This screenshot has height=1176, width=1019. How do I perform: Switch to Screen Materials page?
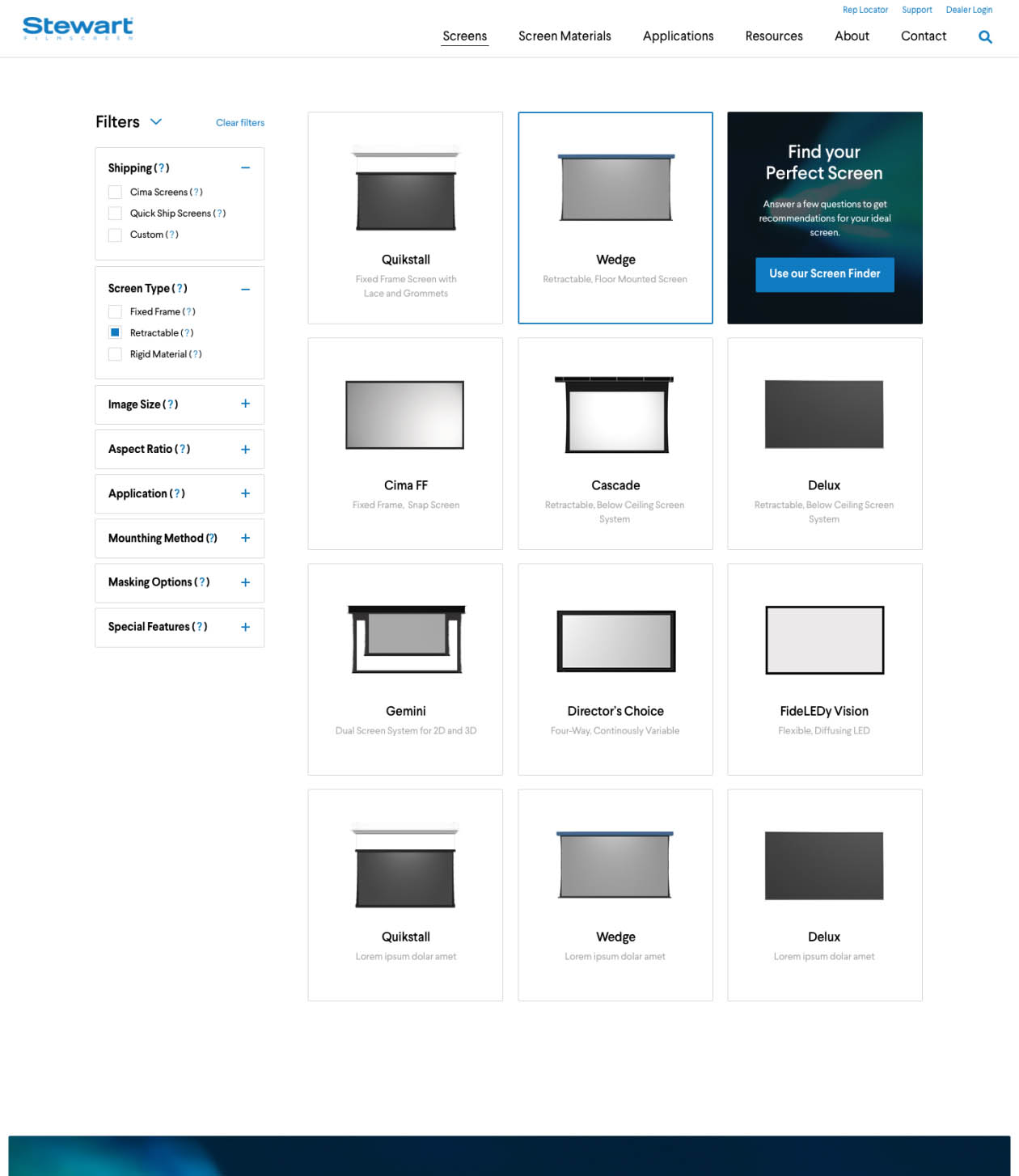point(564,36)
